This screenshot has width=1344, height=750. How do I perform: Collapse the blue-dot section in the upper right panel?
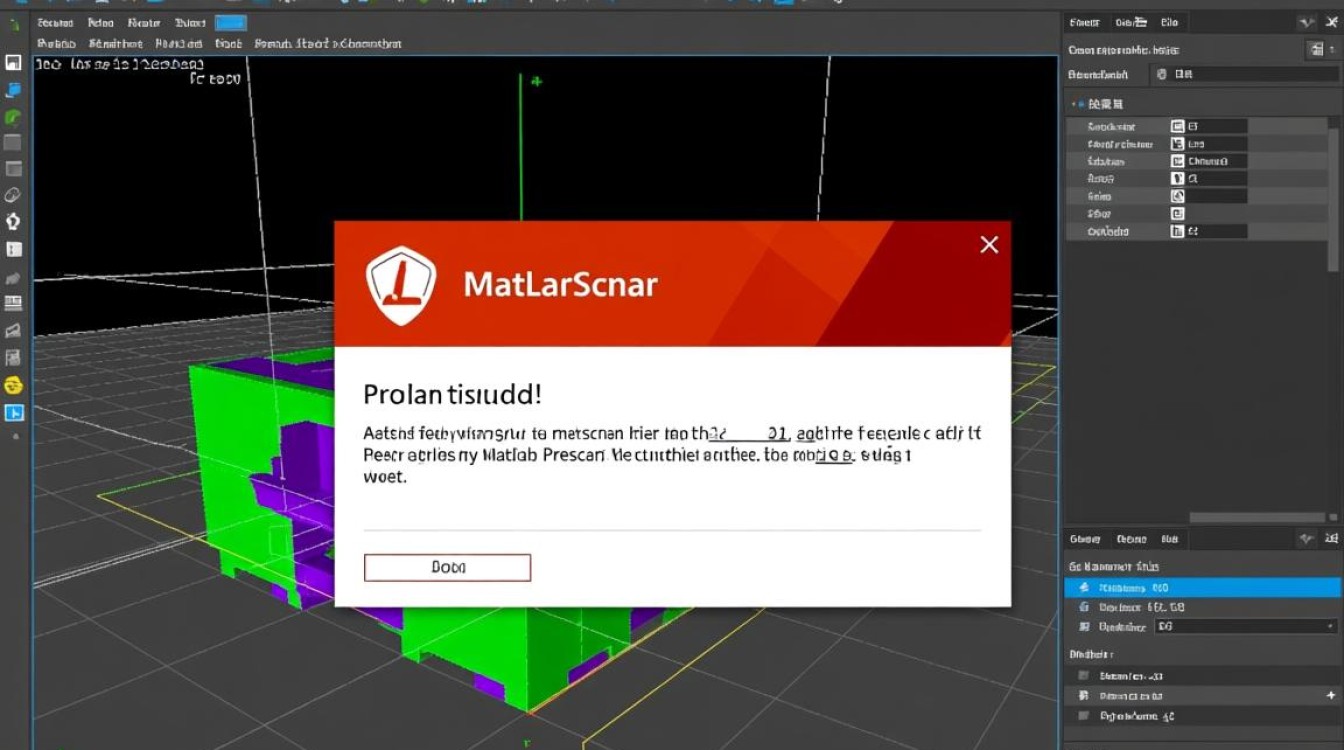tap(1076, 103)
